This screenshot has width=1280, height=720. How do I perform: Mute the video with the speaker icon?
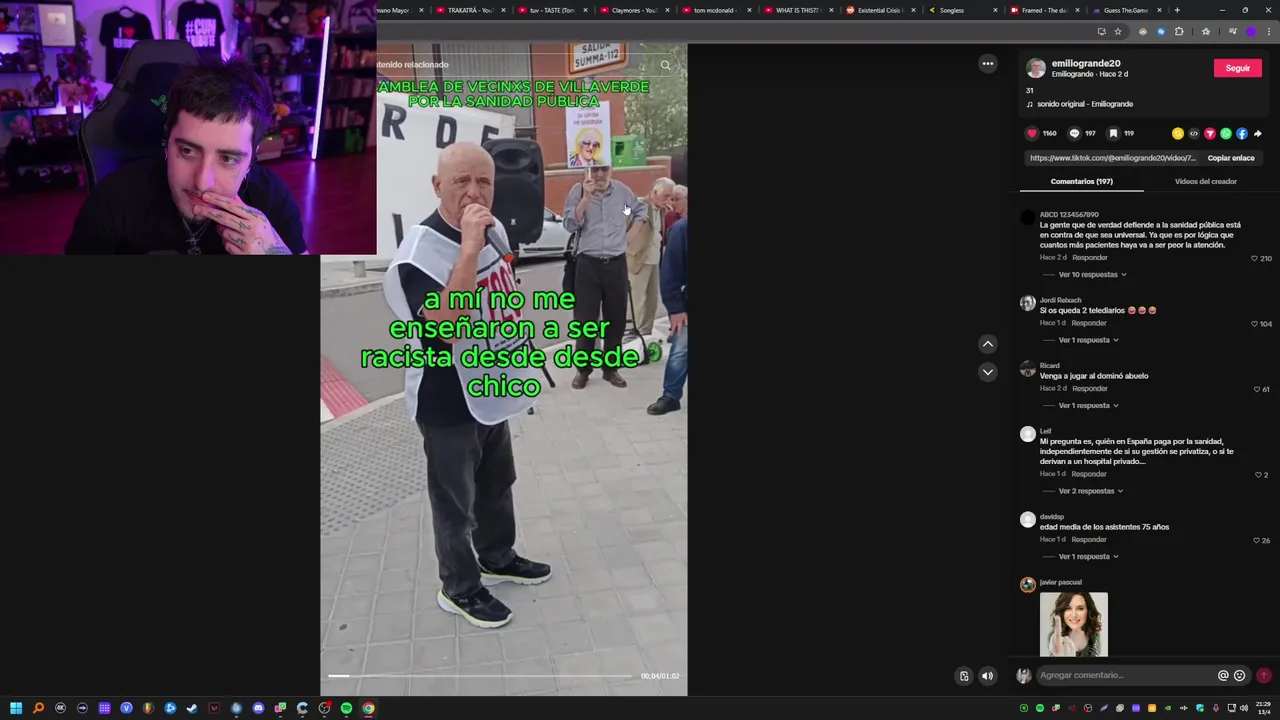point(988,676)
